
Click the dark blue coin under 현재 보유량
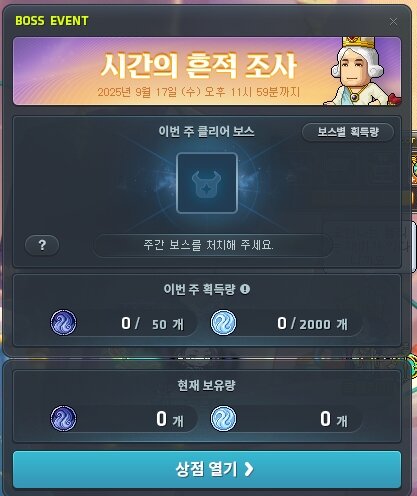tap(63, 418)
